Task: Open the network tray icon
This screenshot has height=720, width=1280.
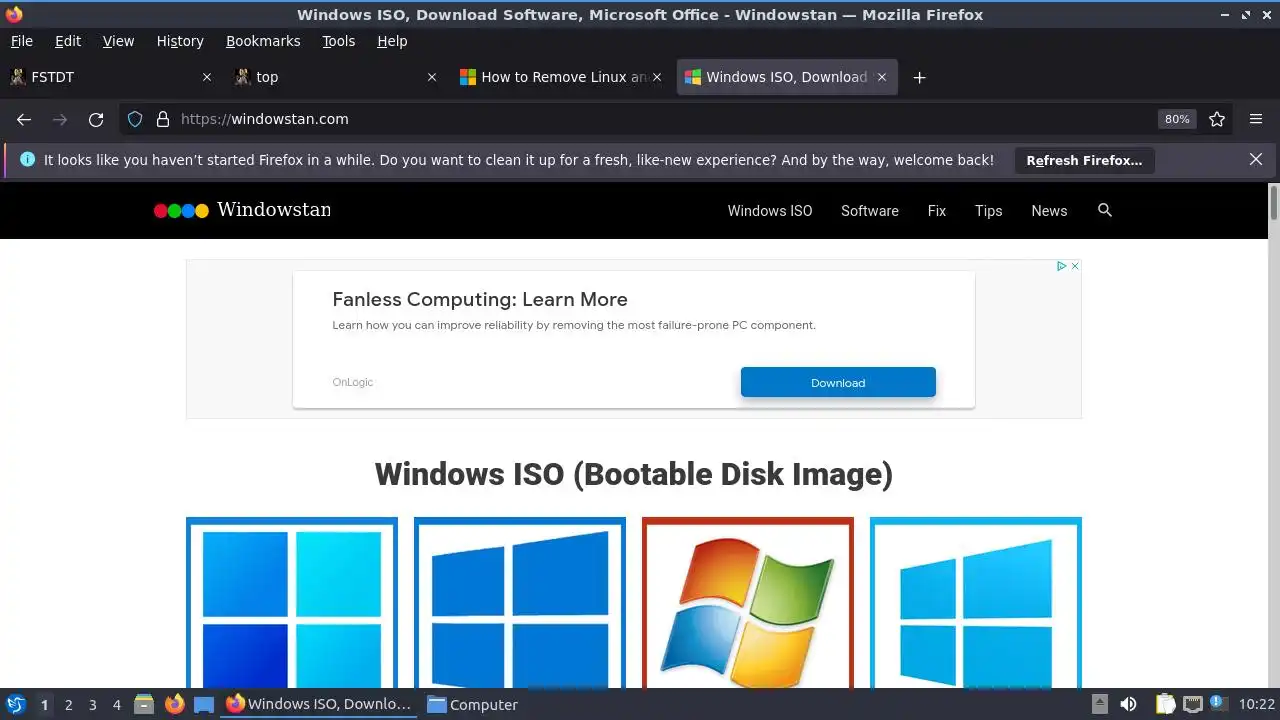Action: click(x=1192, y=704)
